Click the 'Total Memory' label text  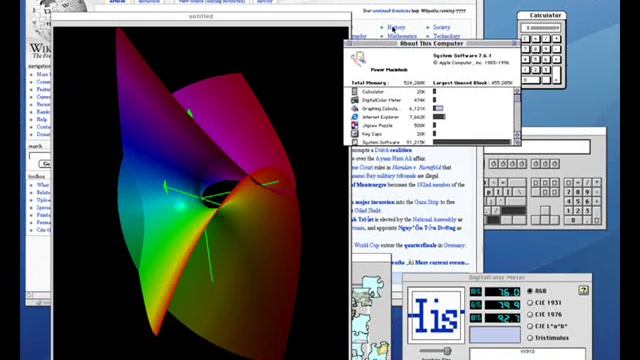369,82
